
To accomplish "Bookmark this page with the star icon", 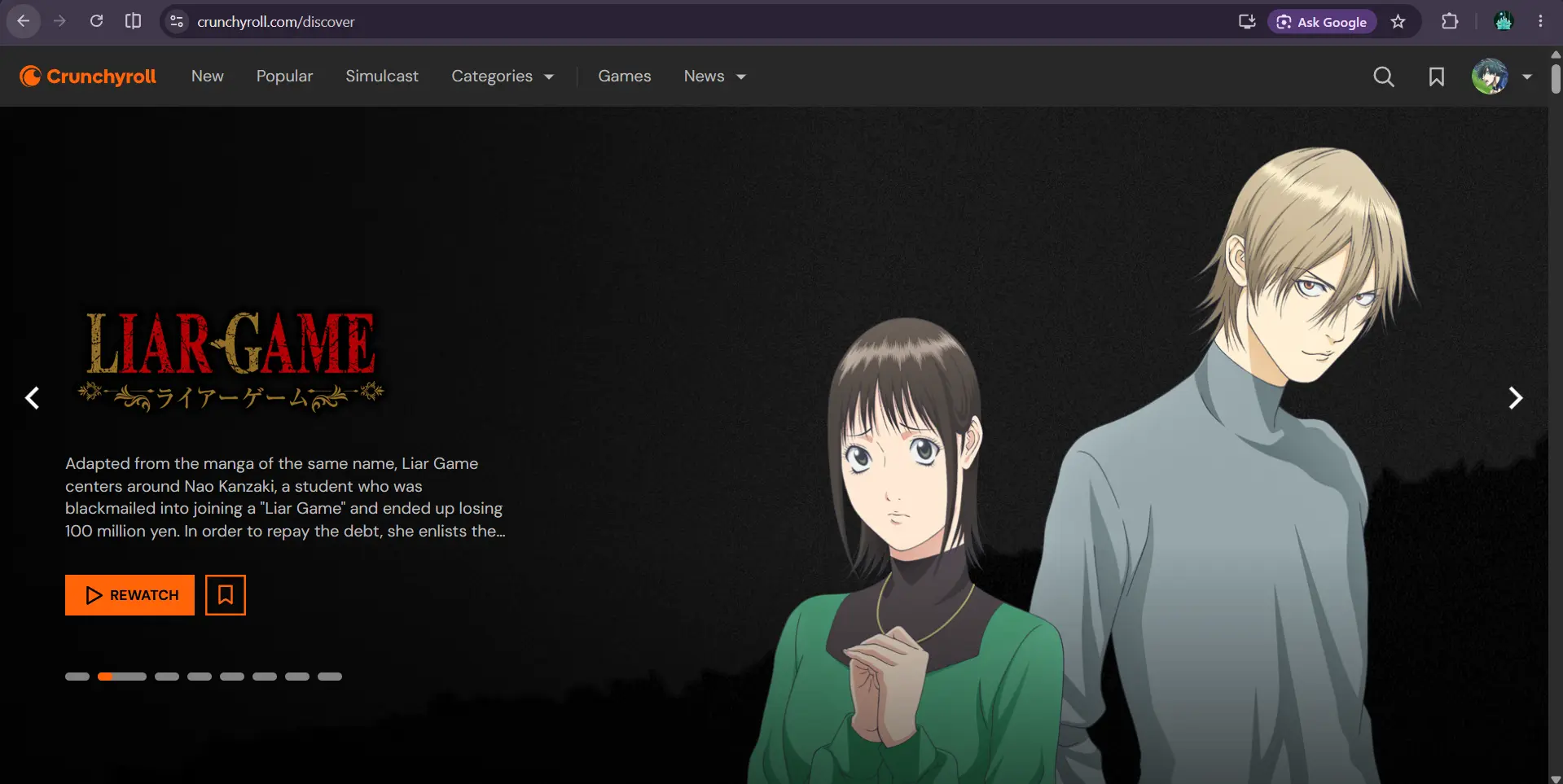I will click(x=1398, y=22).
